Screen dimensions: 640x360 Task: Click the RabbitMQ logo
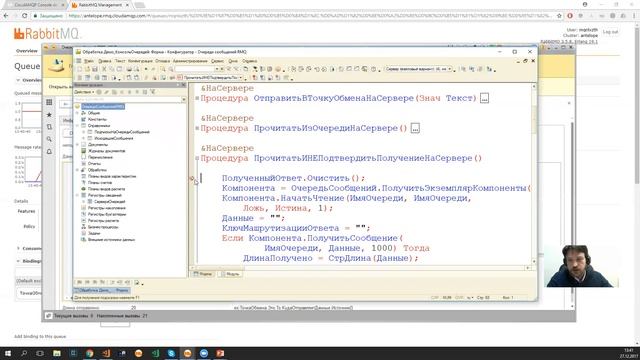point(47,33)
